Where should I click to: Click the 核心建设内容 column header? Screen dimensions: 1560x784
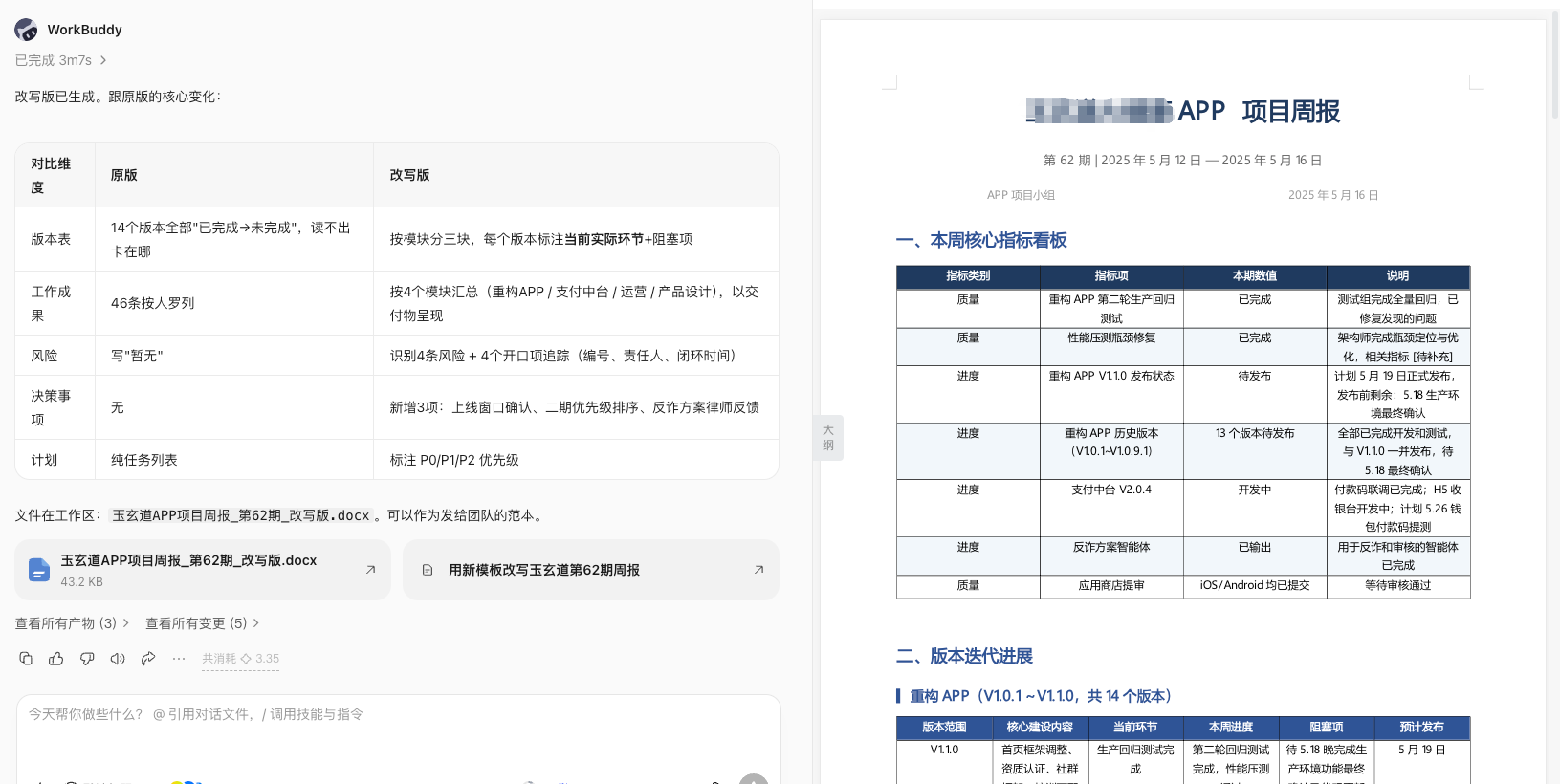pos(1040,727)
